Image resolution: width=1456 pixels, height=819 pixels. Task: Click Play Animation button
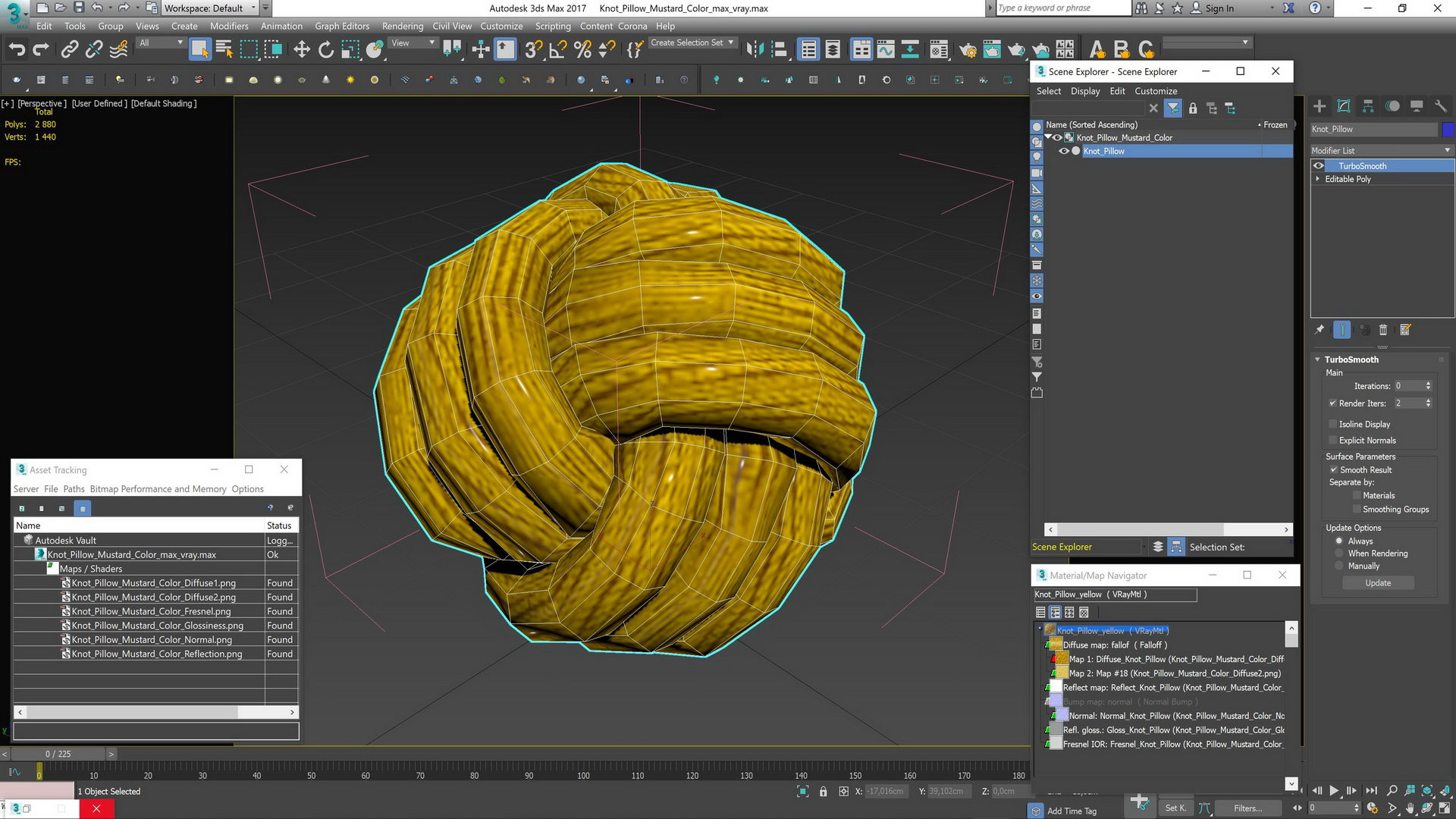click(1334, 790)
